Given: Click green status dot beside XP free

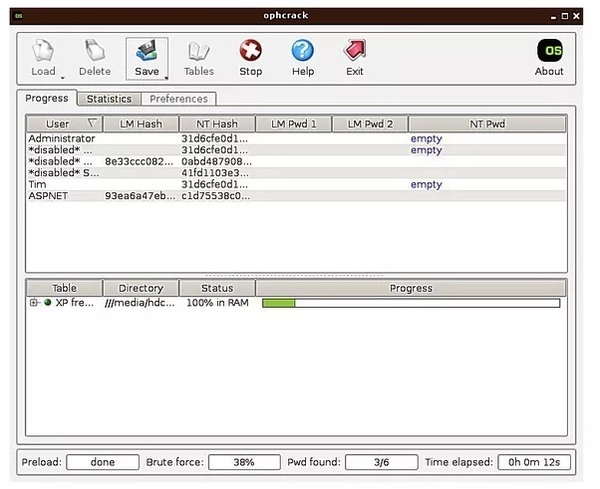Looking at the screenshot, I should 47,302.
